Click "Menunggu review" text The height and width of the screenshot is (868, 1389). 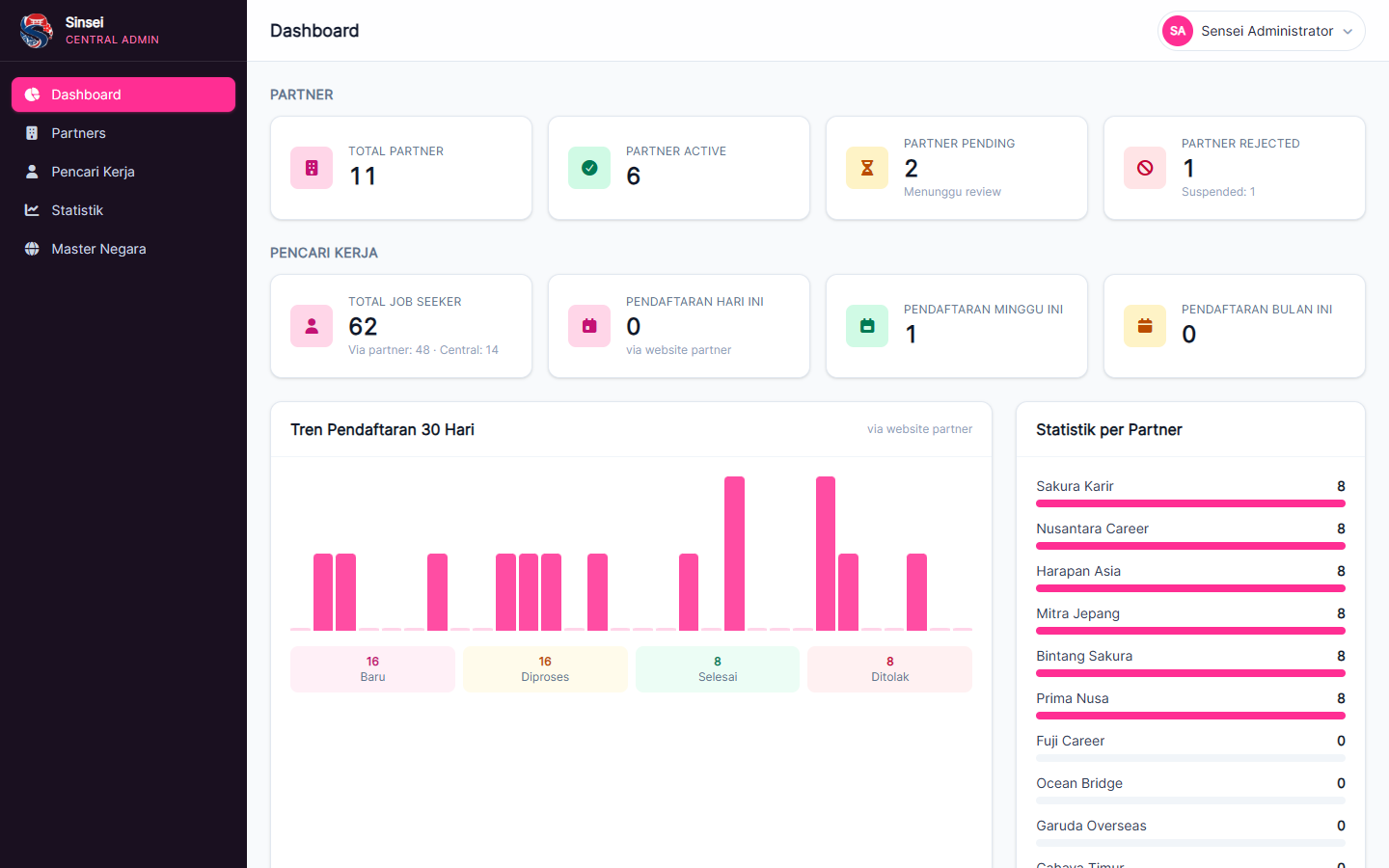click(952, 192)
